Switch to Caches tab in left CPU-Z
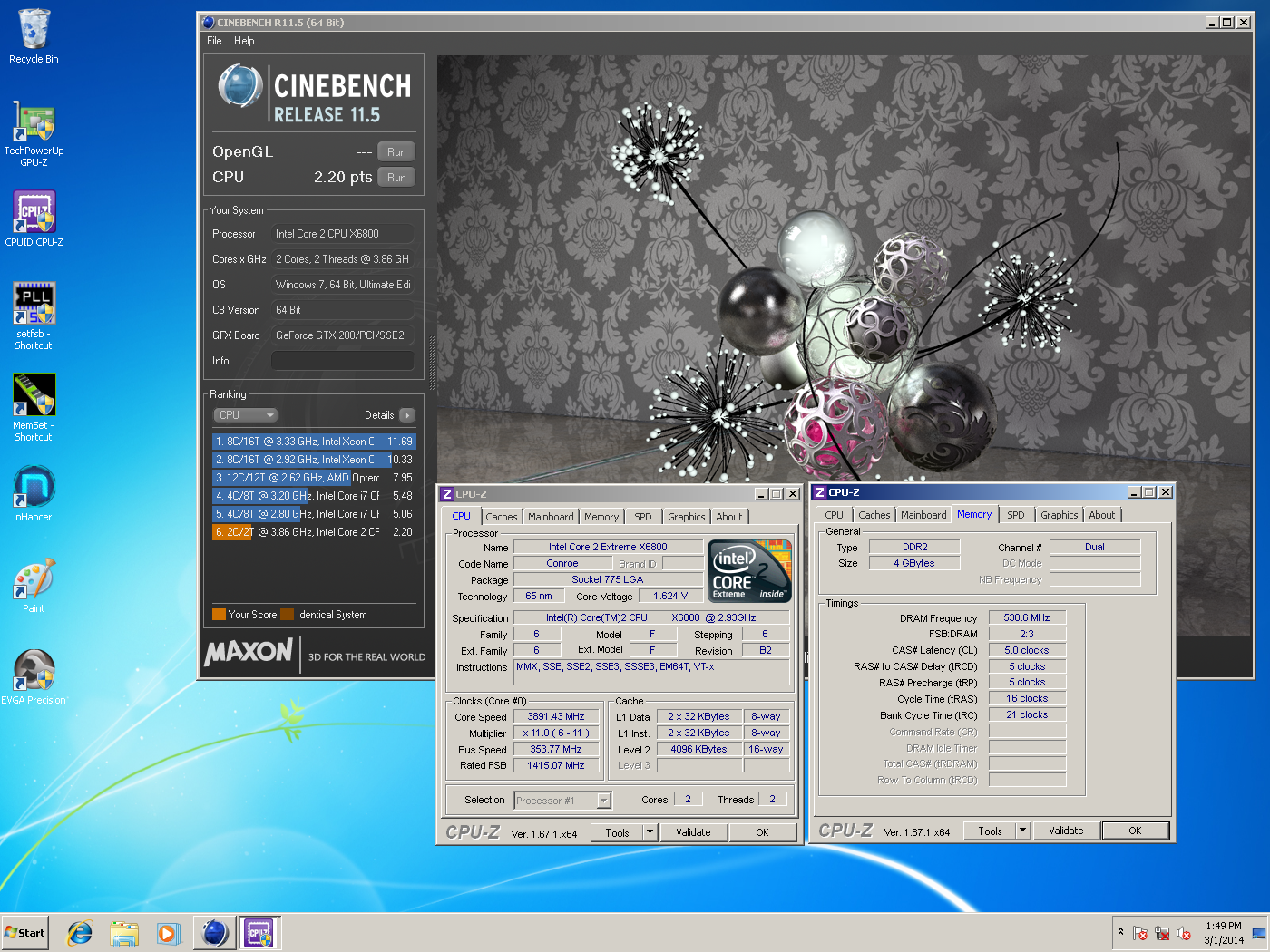Screen dimensions: 1270x952 [502, 517]
